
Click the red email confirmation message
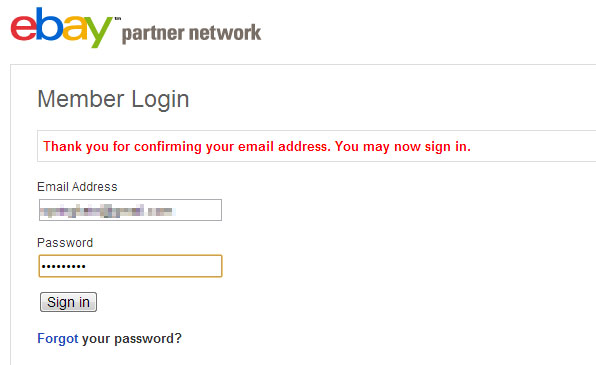(257, 146)
